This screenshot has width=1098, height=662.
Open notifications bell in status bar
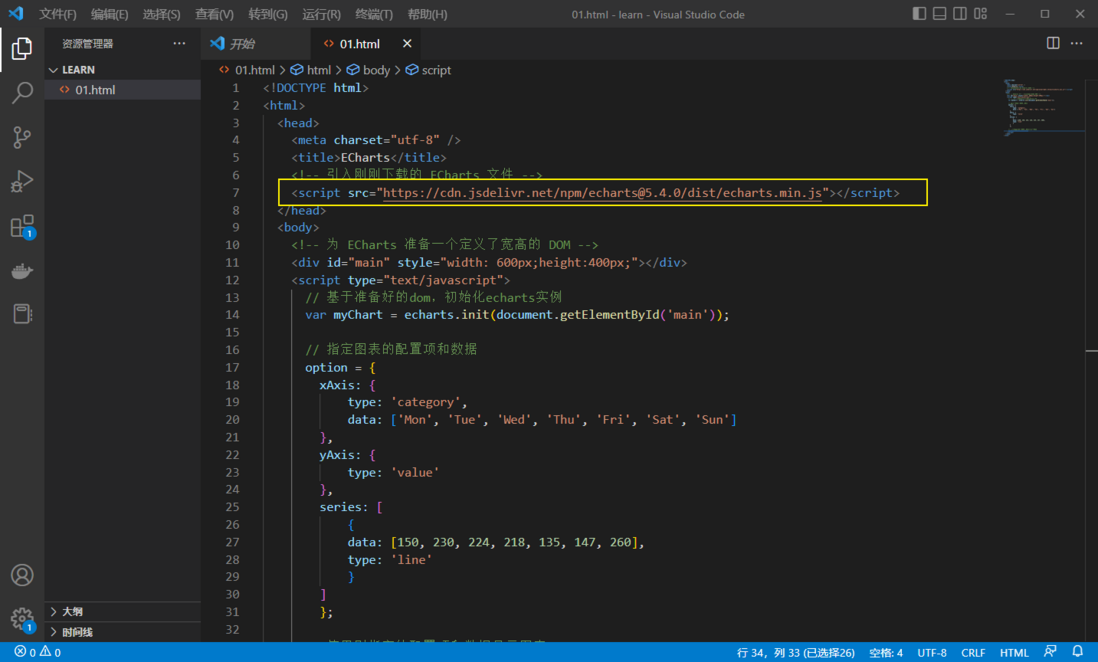[1078, 652]
